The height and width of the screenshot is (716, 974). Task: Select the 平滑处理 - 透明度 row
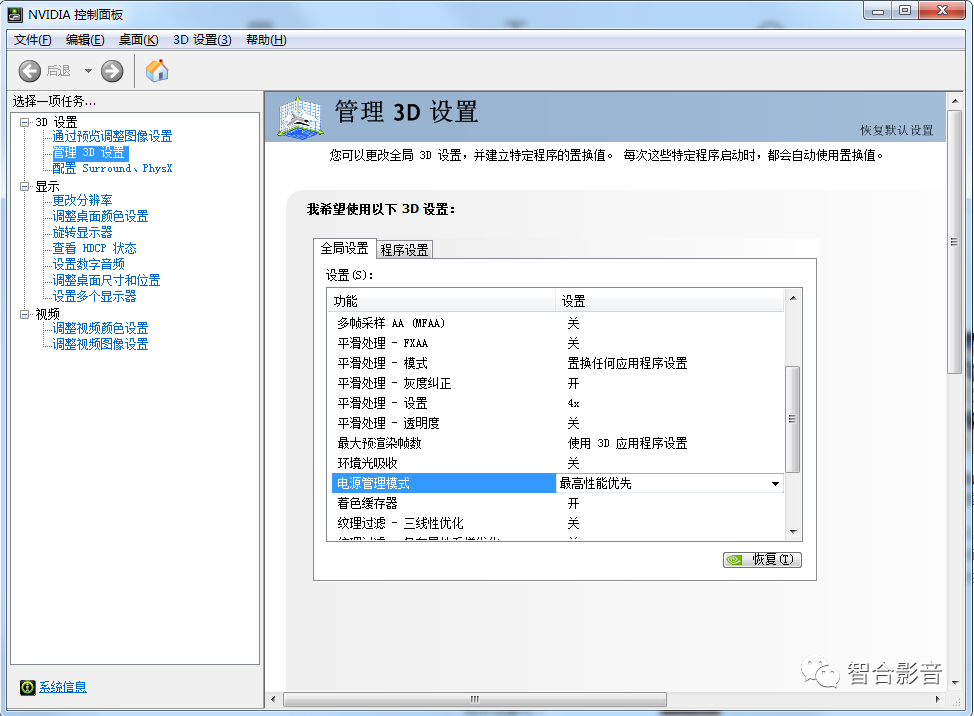point(557,423)
